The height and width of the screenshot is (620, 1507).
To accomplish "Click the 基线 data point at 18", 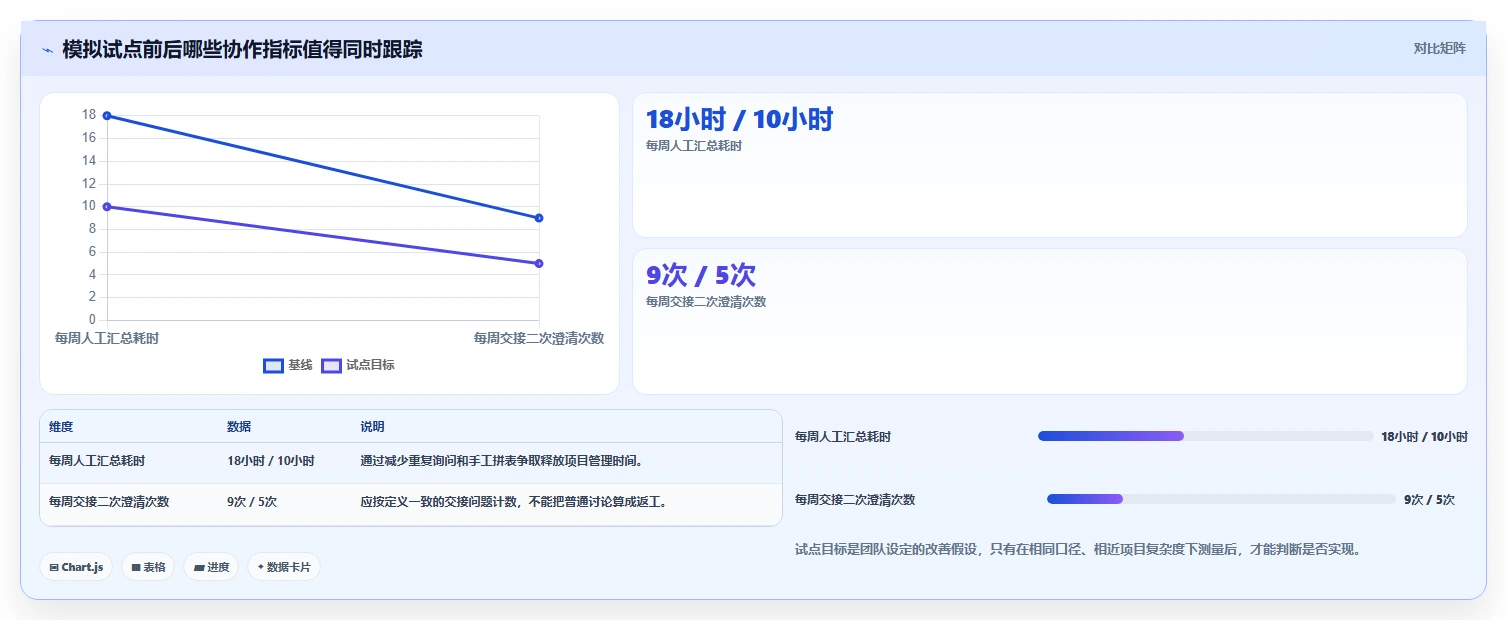I will 107,116.
